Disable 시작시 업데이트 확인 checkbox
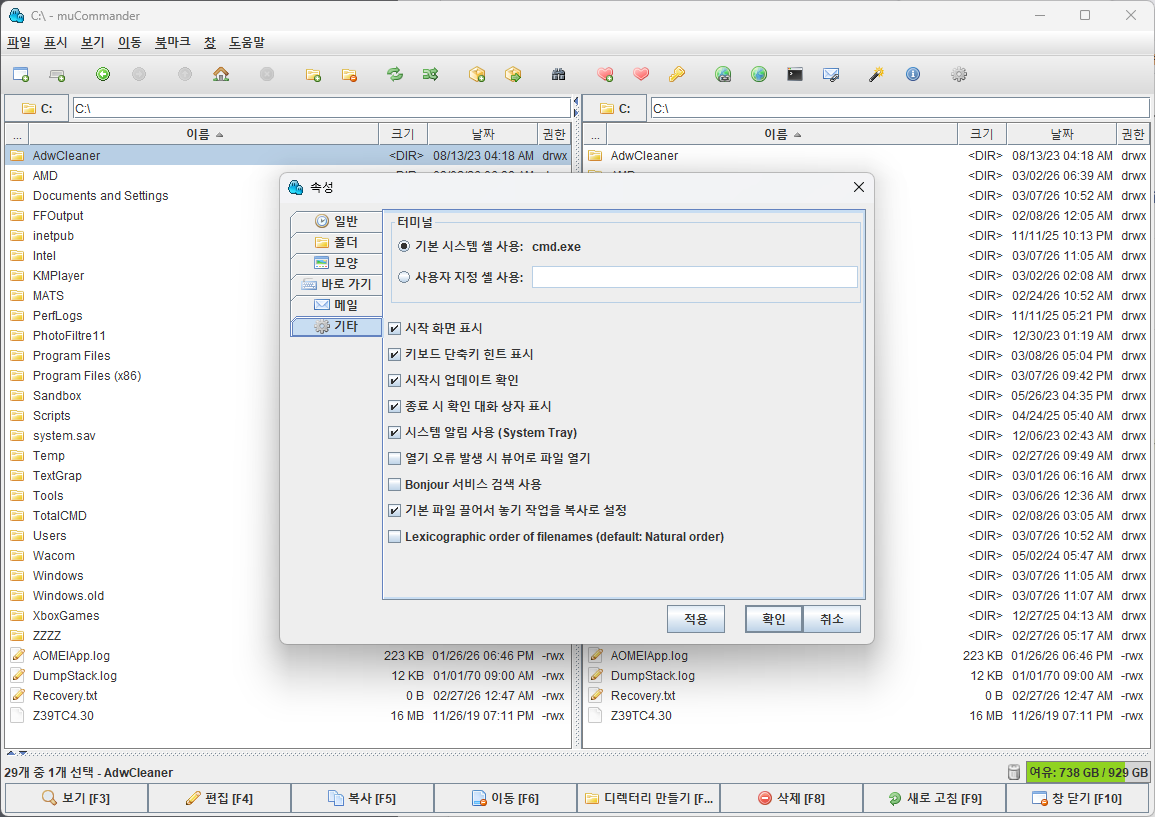The width and height of the screenshot is (1155, 817). click(x=395, y=380)
